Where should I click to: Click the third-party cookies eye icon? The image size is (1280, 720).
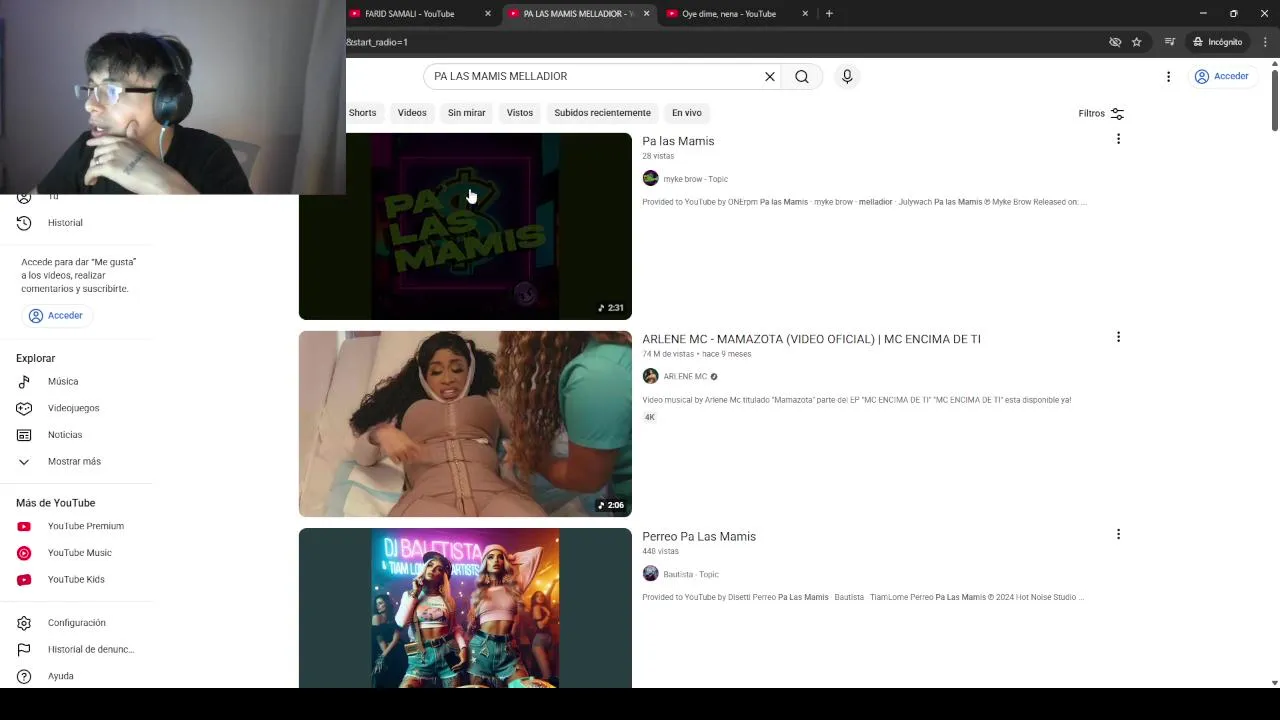click(1115, 42)
